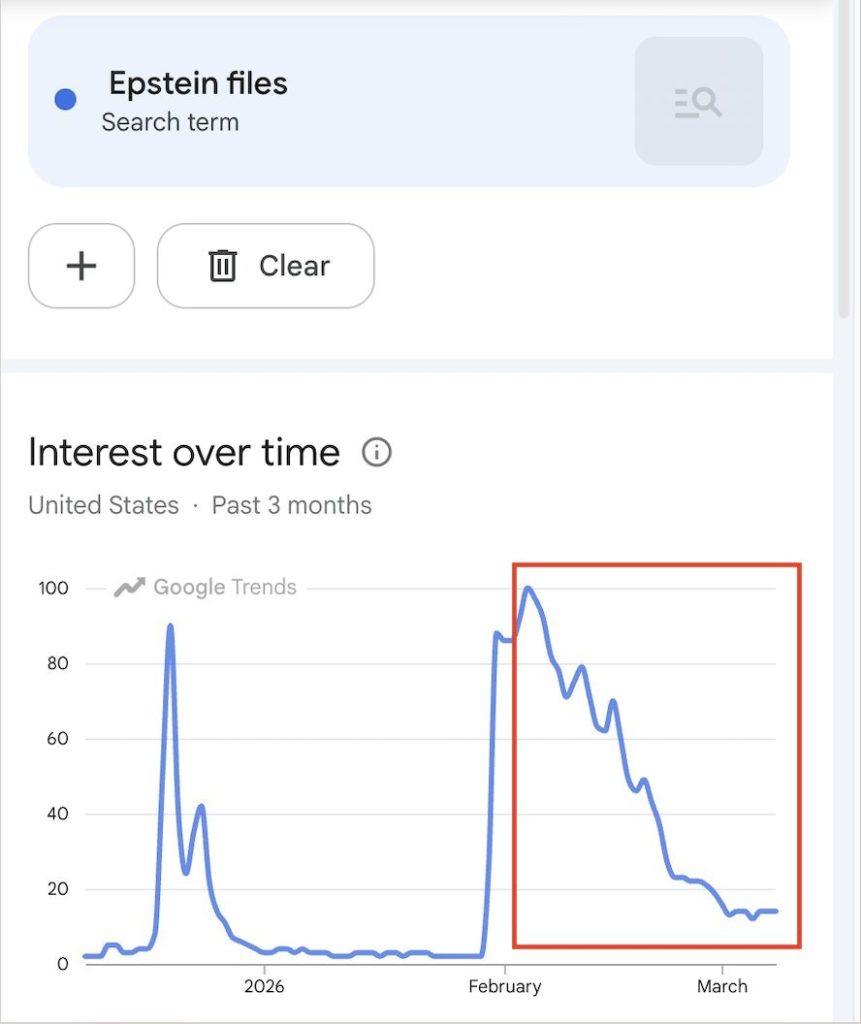Open the info tooltip beside Interest over time
The image size is (861, 1024).
click(x=377, y=453)
